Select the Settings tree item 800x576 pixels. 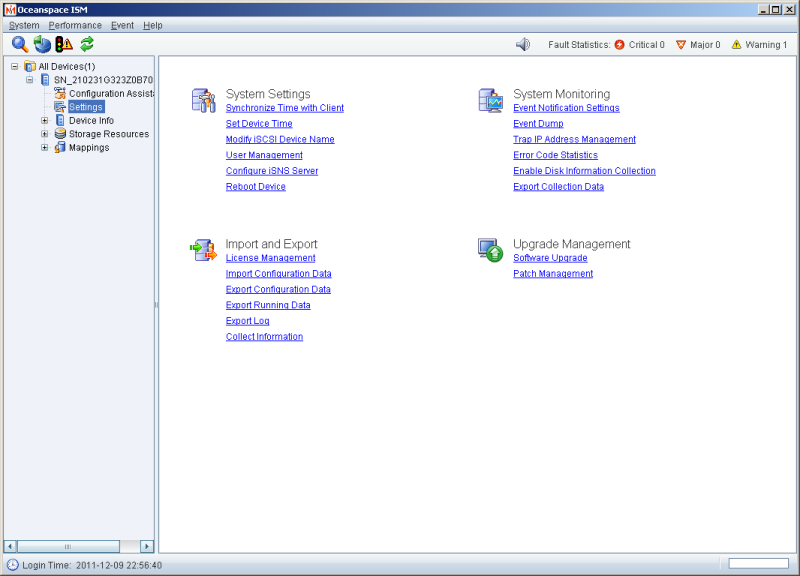[86, 107]
